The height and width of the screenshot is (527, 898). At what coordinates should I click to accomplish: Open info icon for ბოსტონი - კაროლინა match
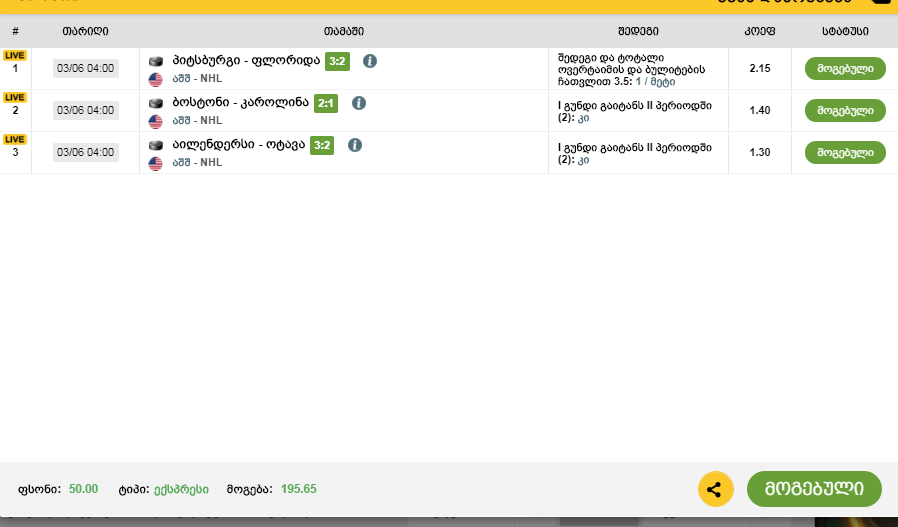(359, 103)
